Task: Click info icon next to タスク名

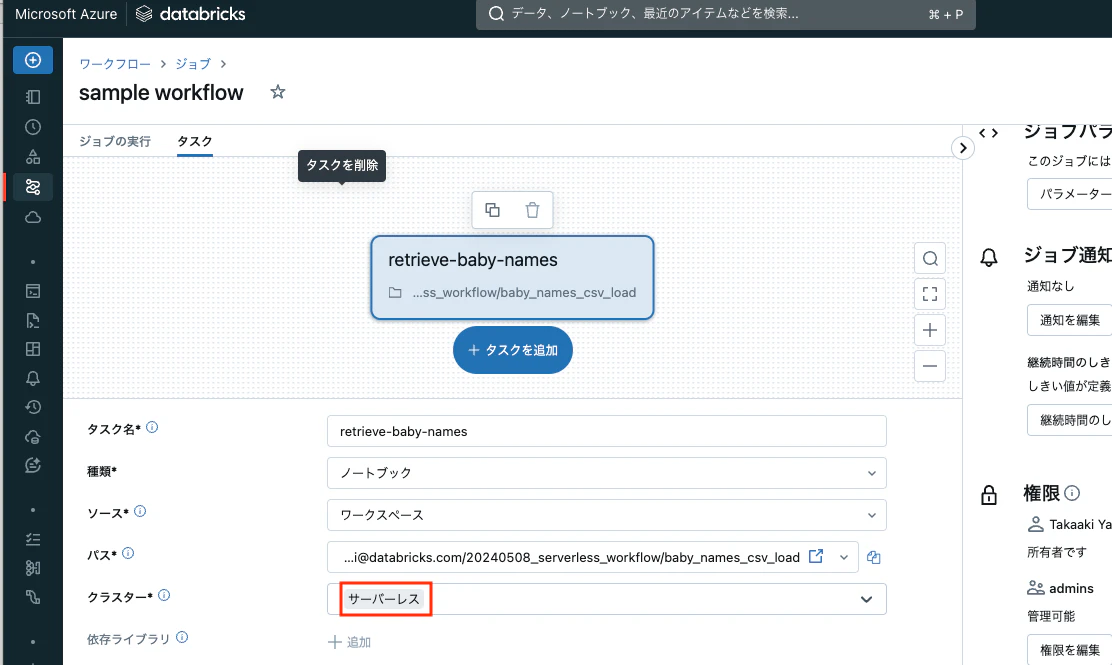Action: click(x=152, y=428)
